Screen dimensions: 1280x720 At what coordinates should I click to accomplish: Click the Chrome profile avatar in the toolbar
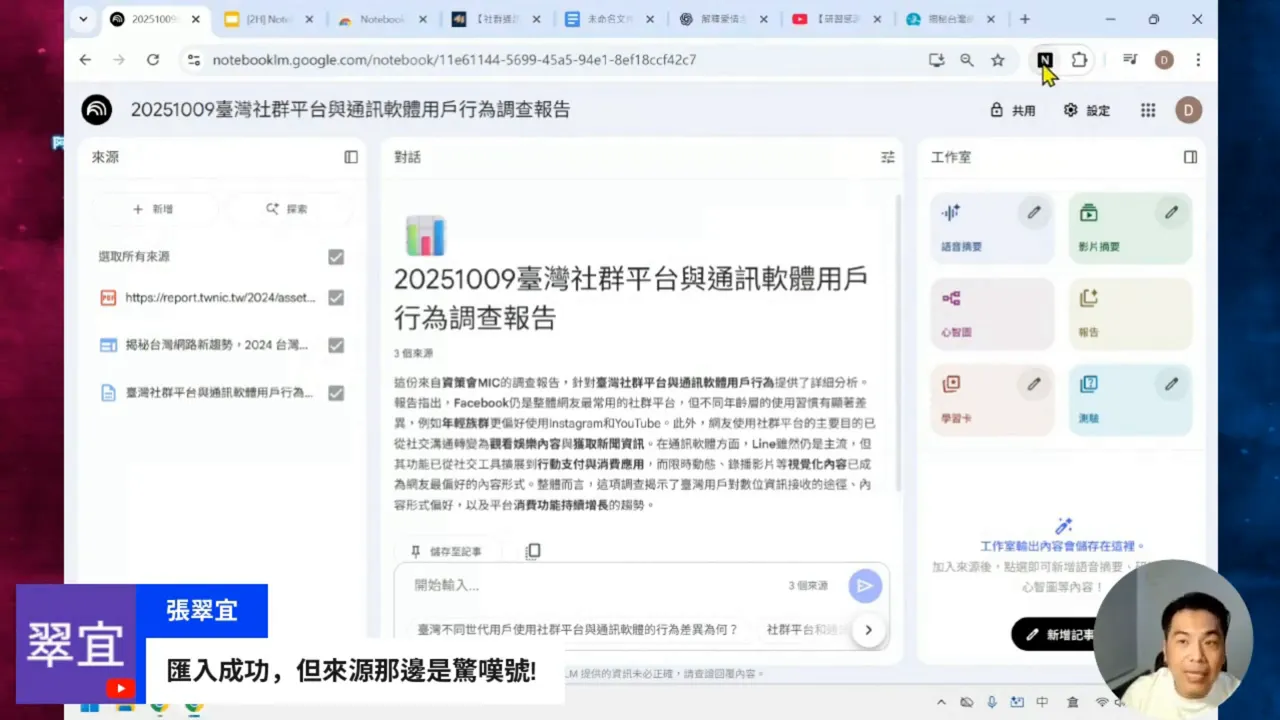point(1164,60)
